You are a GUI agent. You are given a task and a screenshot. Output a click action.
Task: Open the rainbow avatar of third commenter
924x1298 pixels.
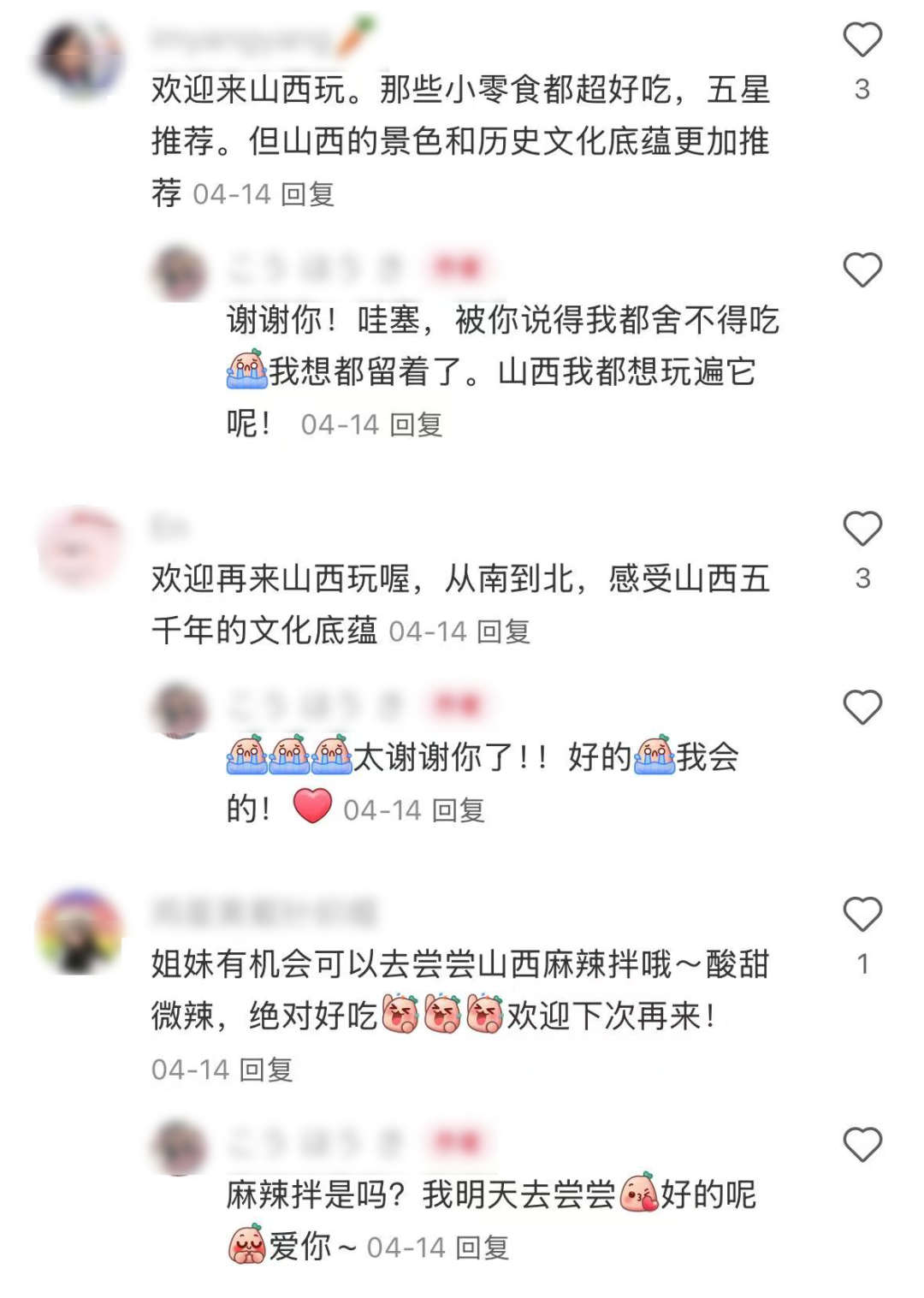click(80, 931)
